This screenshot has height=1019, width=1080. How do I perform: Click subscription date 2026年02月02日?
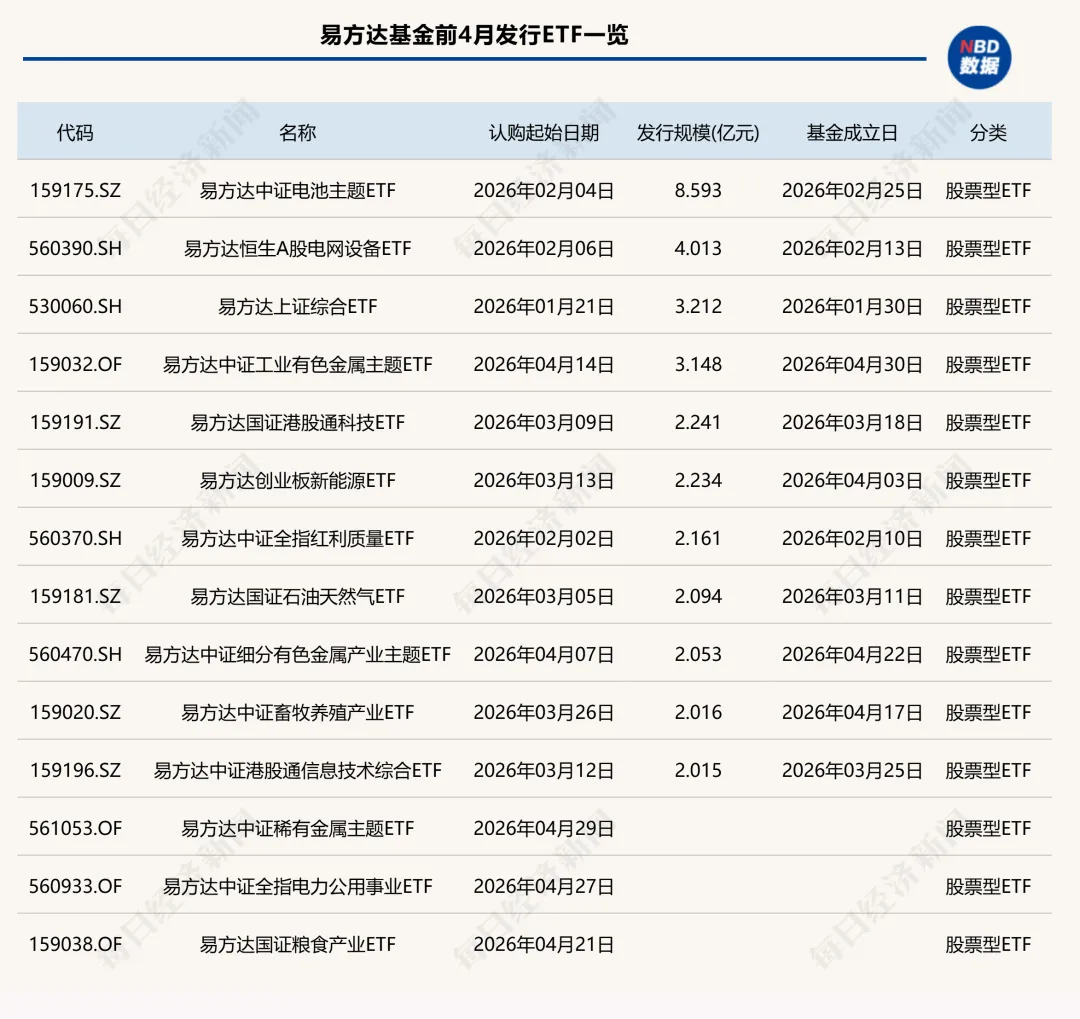click(x=543, y=537)
